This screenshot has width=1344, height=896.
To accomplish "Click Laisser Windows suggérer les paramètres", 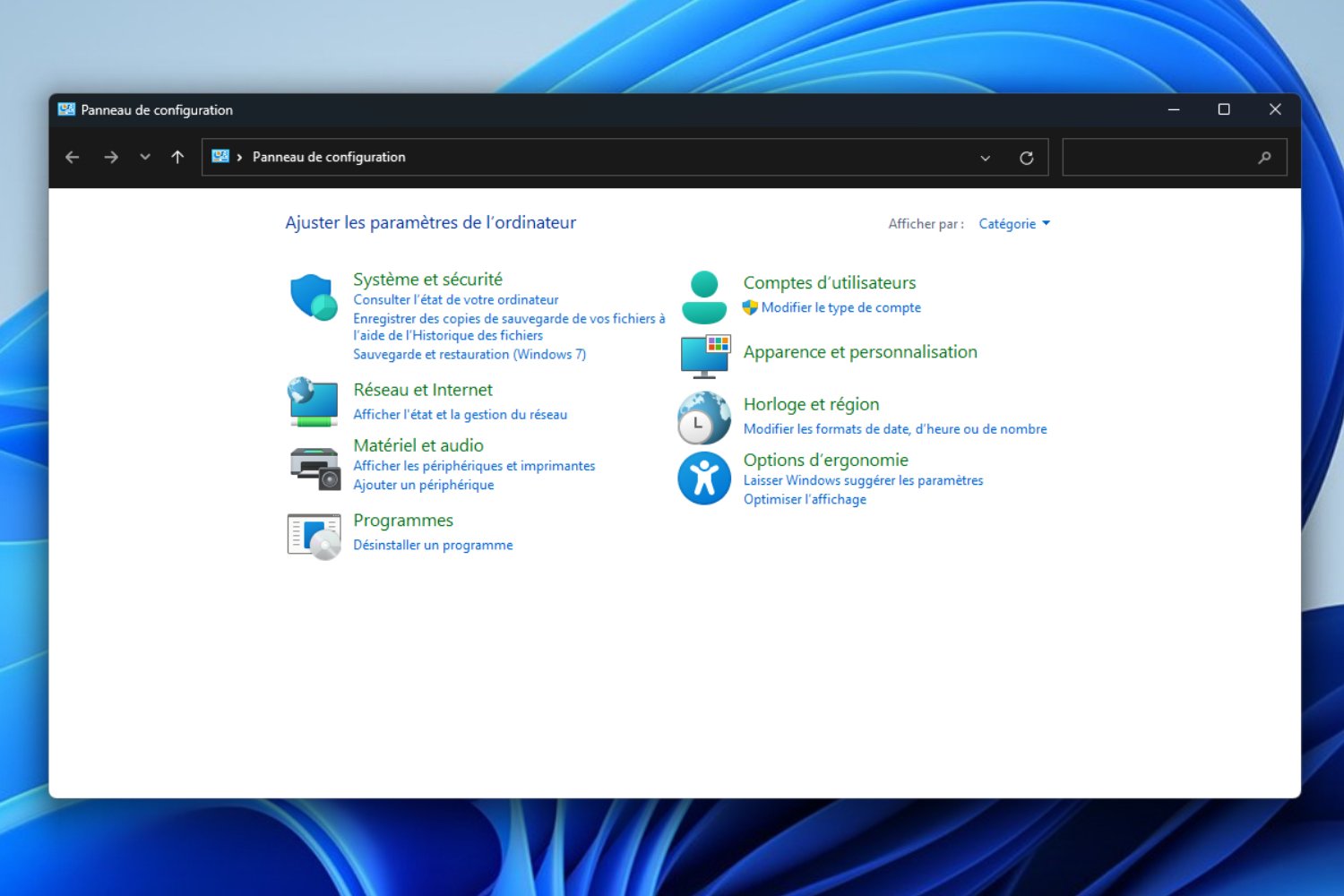I will pyautogui.click(x=863, y=480).
